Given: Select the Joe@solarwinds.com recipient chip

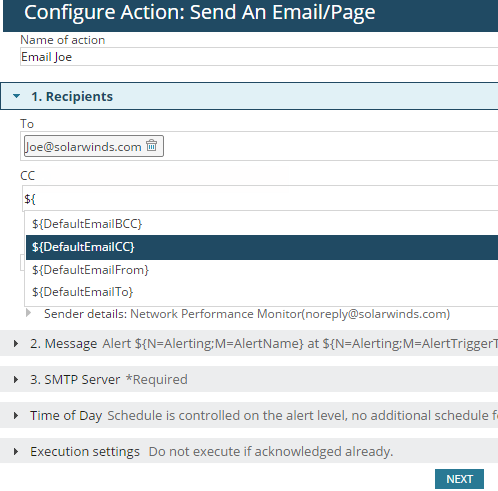Looking at the screenshot, I should [83, 147].
